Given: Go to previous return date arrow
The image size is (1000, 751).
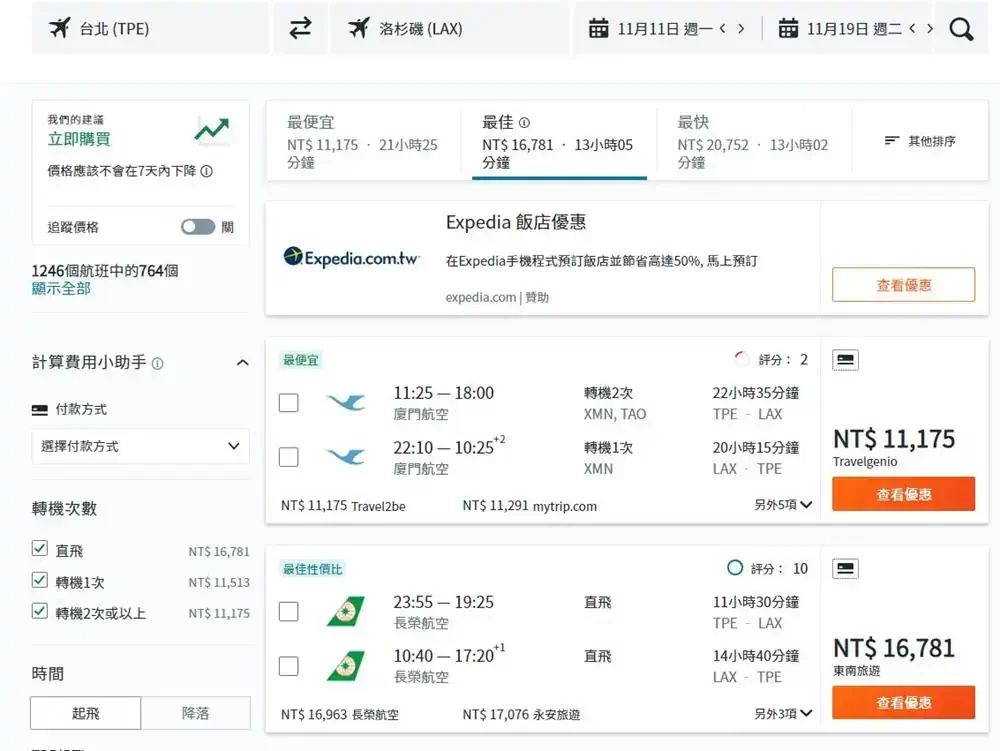Looking at the screenshot, I should point(913,29).
